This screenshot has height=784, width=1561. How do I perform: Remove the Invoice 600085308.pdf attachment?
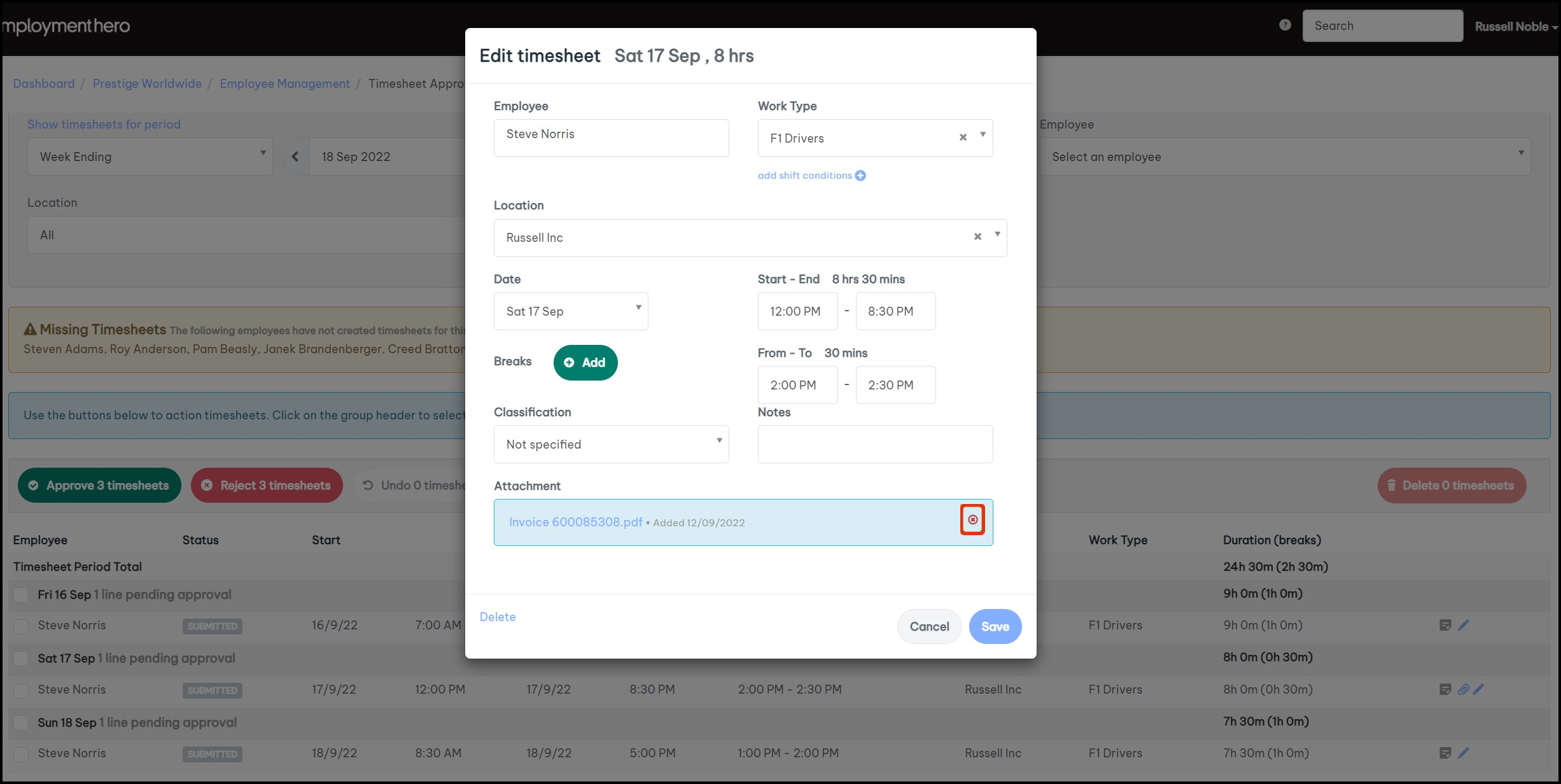972,520
